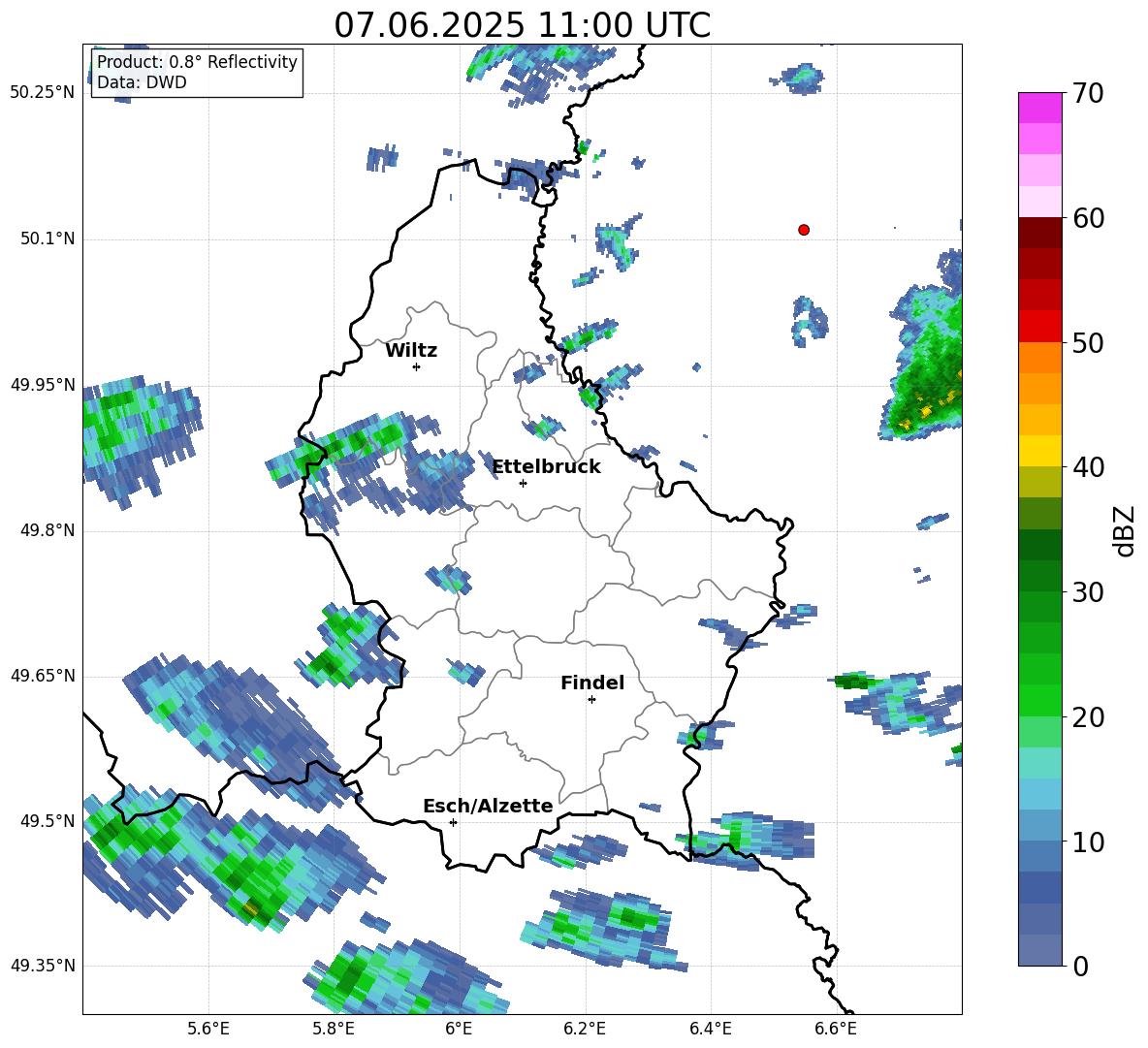Click the 5.8°E longitude label
The width and height of the screenshot is (1148, 1048).
click(x=334, y=1029)
